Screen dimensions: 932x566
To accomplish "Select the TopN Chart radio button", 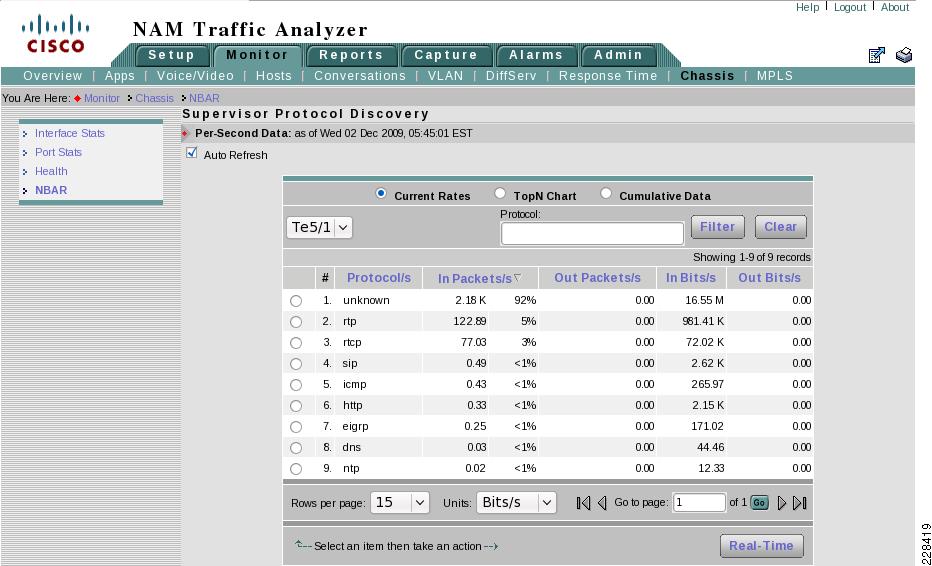I will [500, 193].
